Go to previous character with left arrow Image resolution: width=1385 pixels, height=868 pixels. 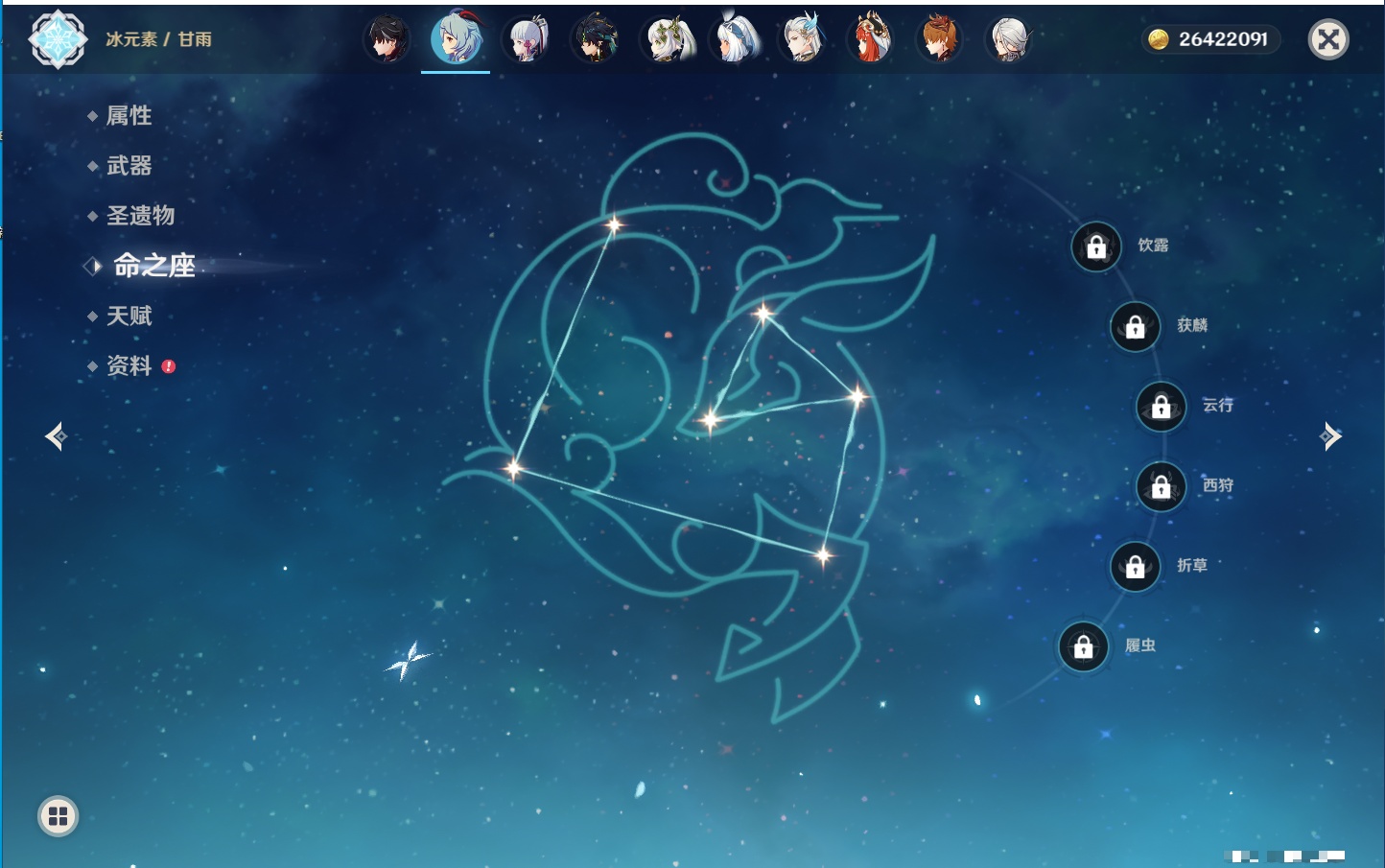pos(56,436)
